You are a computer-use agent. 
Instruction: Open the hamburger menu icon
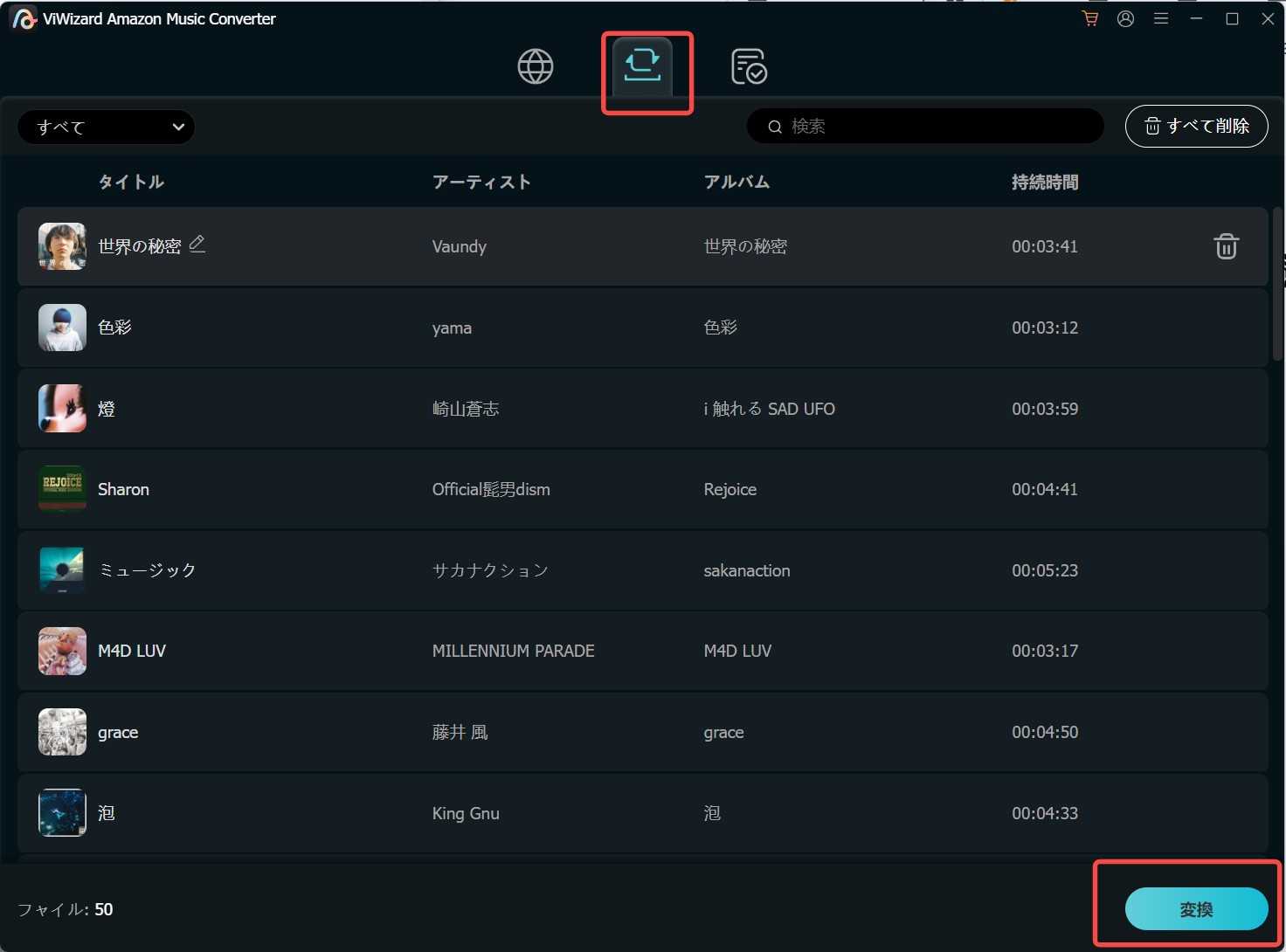pos(1161,18)
